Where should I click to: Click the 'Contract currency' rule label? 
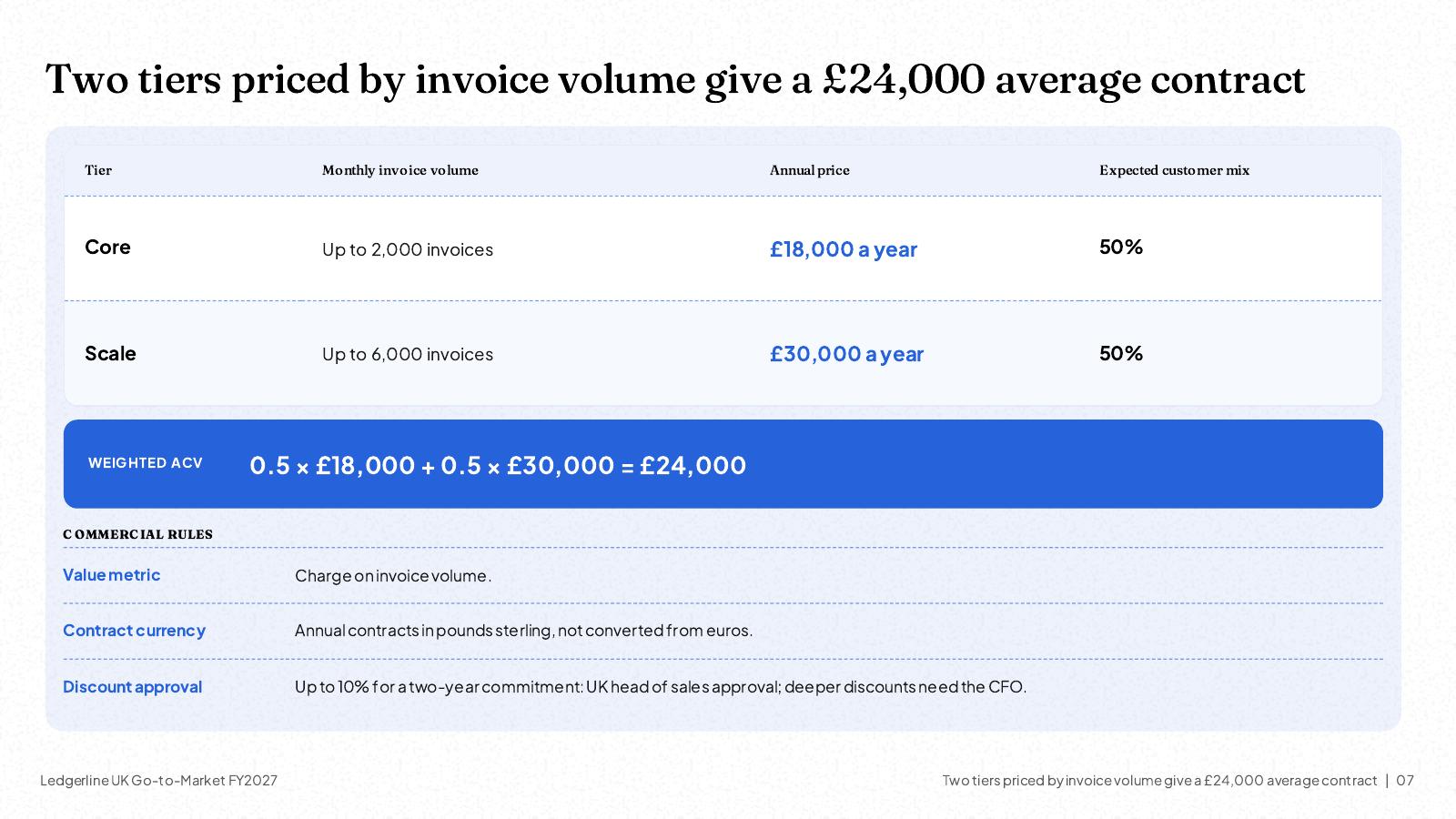134,631
